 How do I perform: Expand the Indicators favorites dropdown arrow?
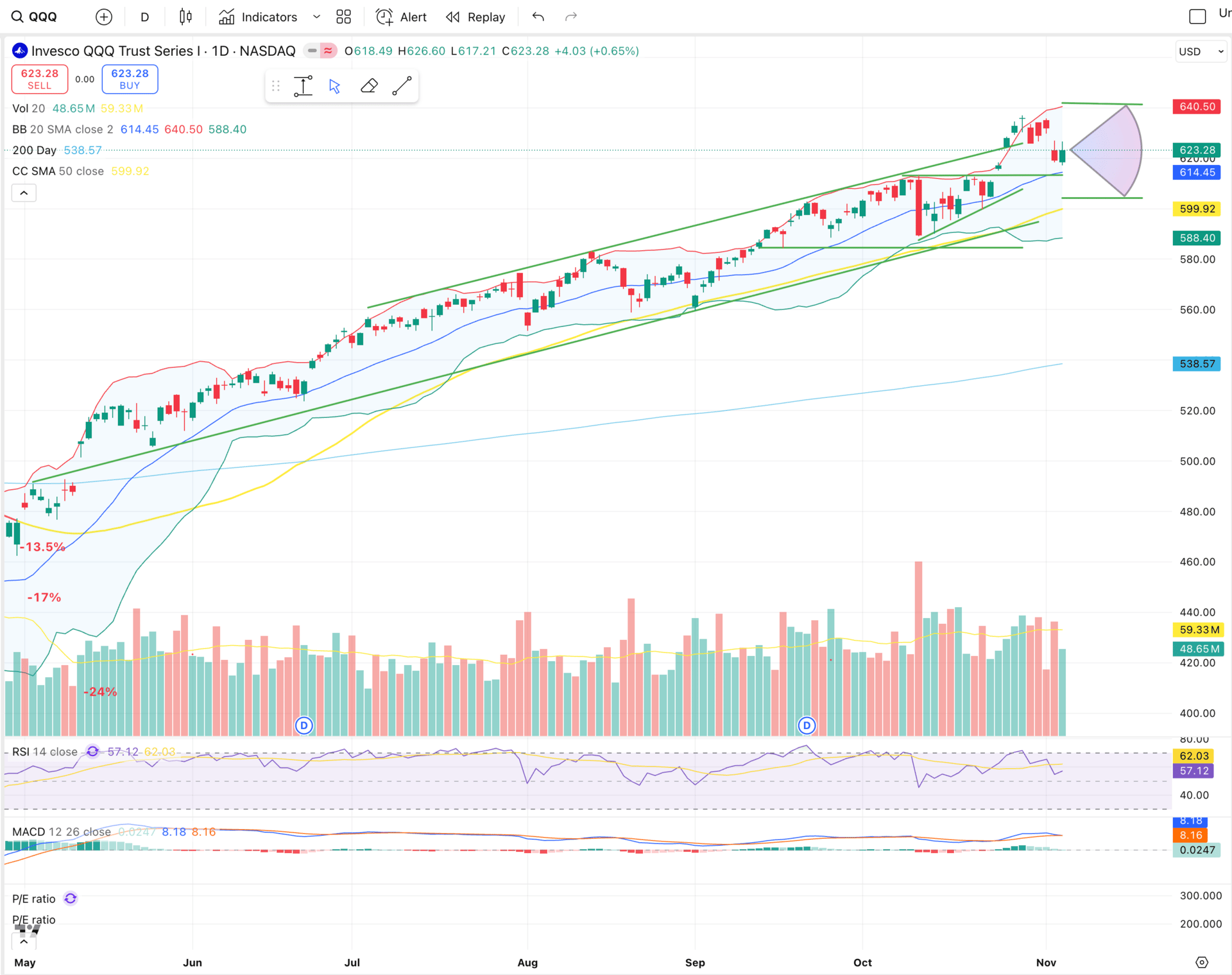click(316, 17)
